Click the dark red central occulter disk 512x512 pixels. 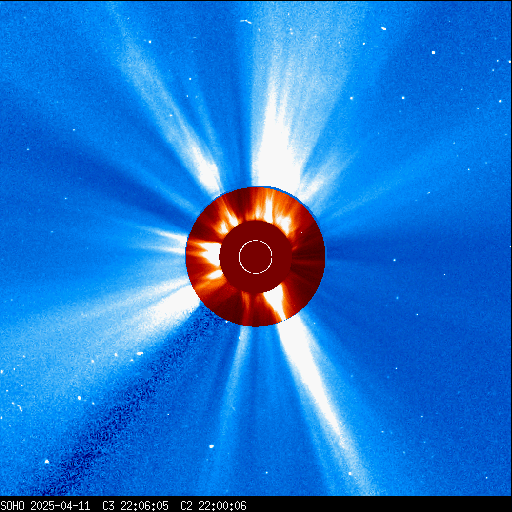[x=256, y=257]
